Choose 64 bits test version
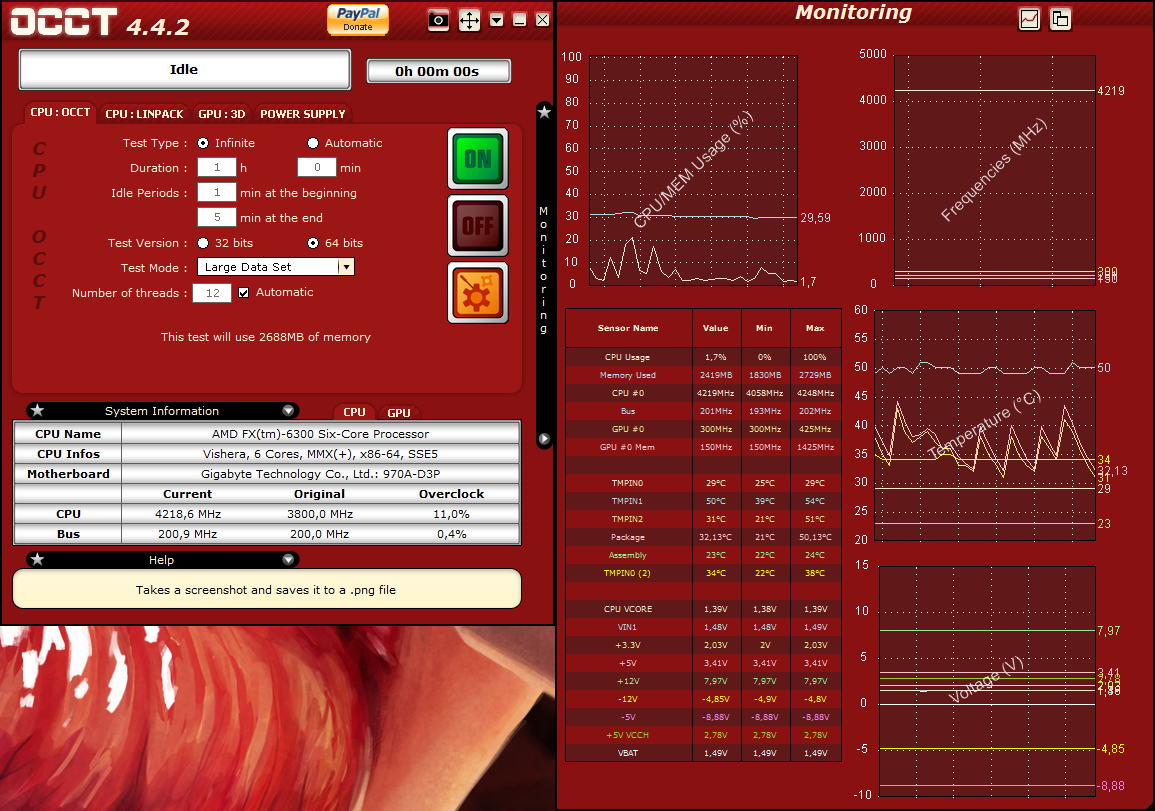The height and width of the screenshot is (811, 1155). (x=313, y=243)
